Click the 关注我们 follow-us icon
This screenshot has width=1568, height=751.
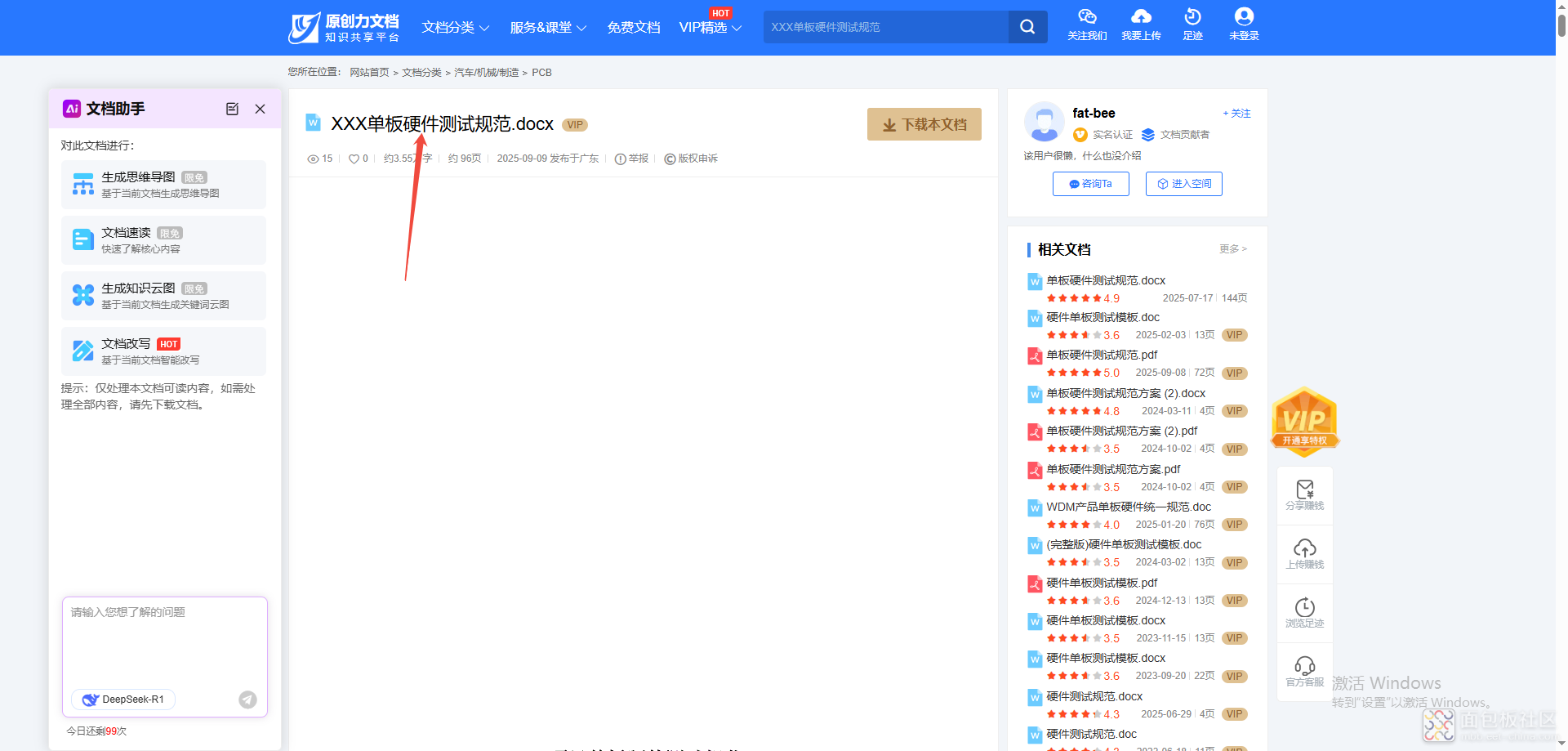1087,17
